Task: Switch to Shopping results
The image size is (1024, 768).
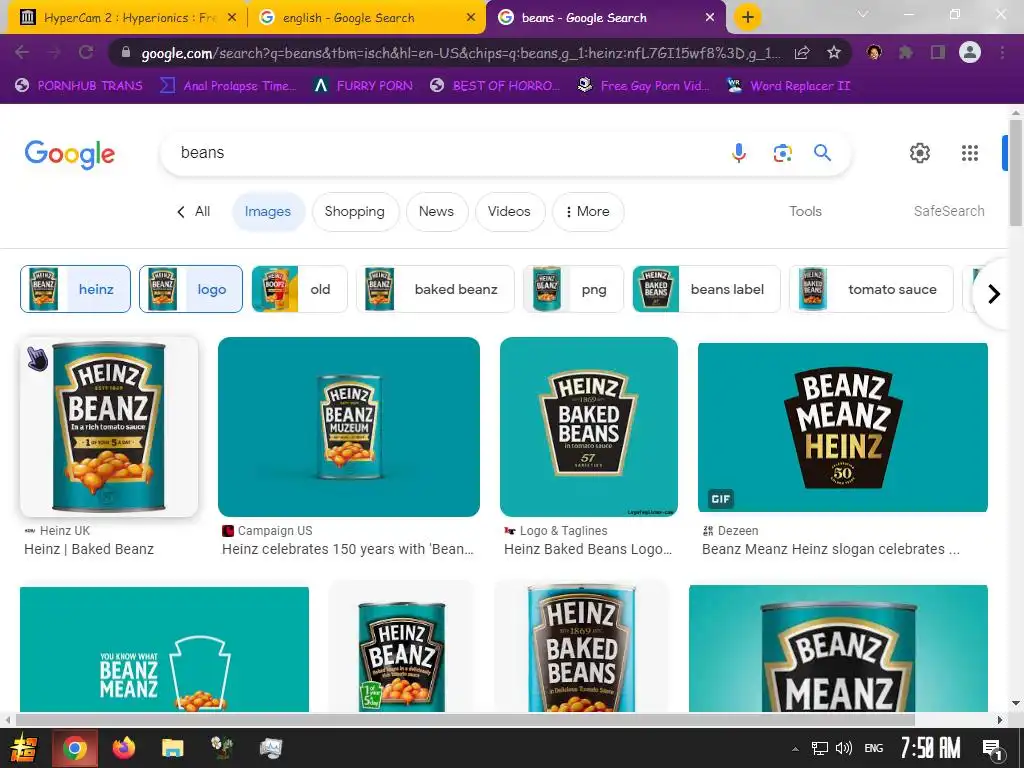Action: [355, 212]
